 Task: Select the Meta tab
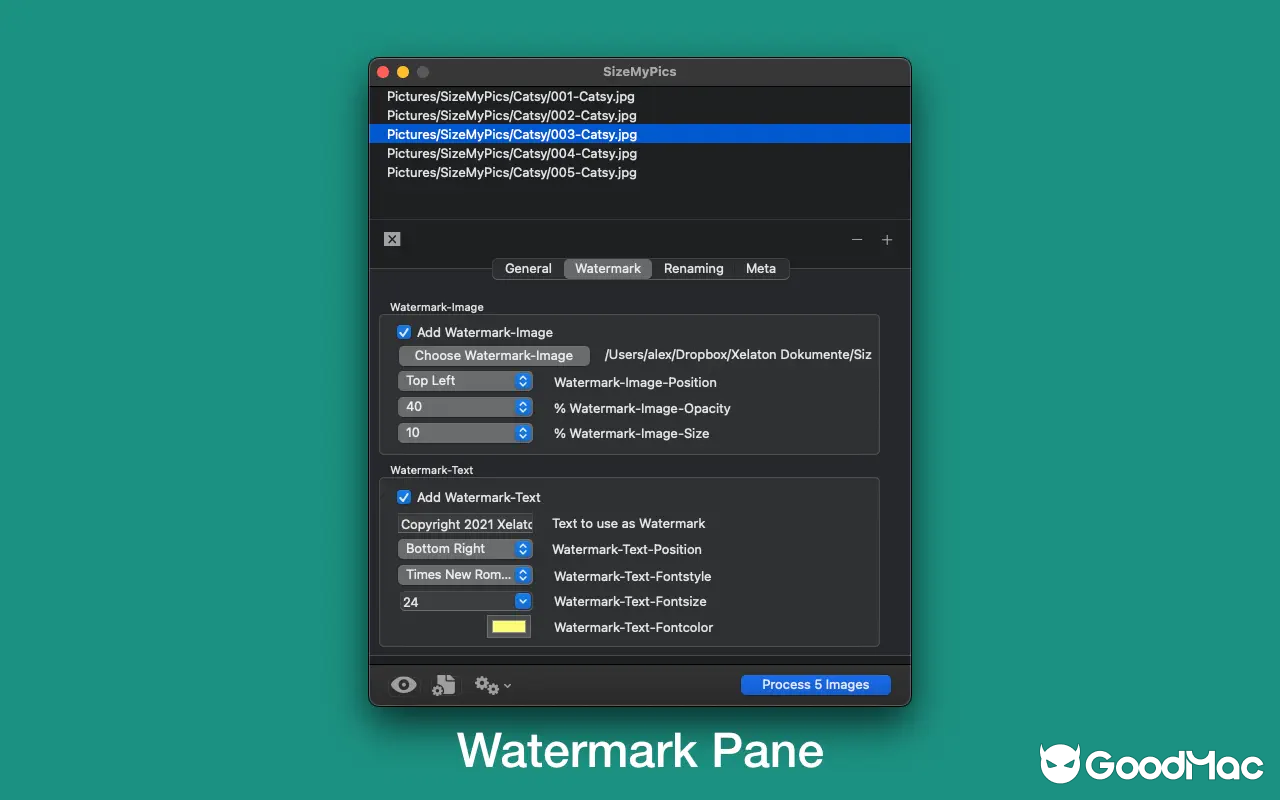(760, 268)
